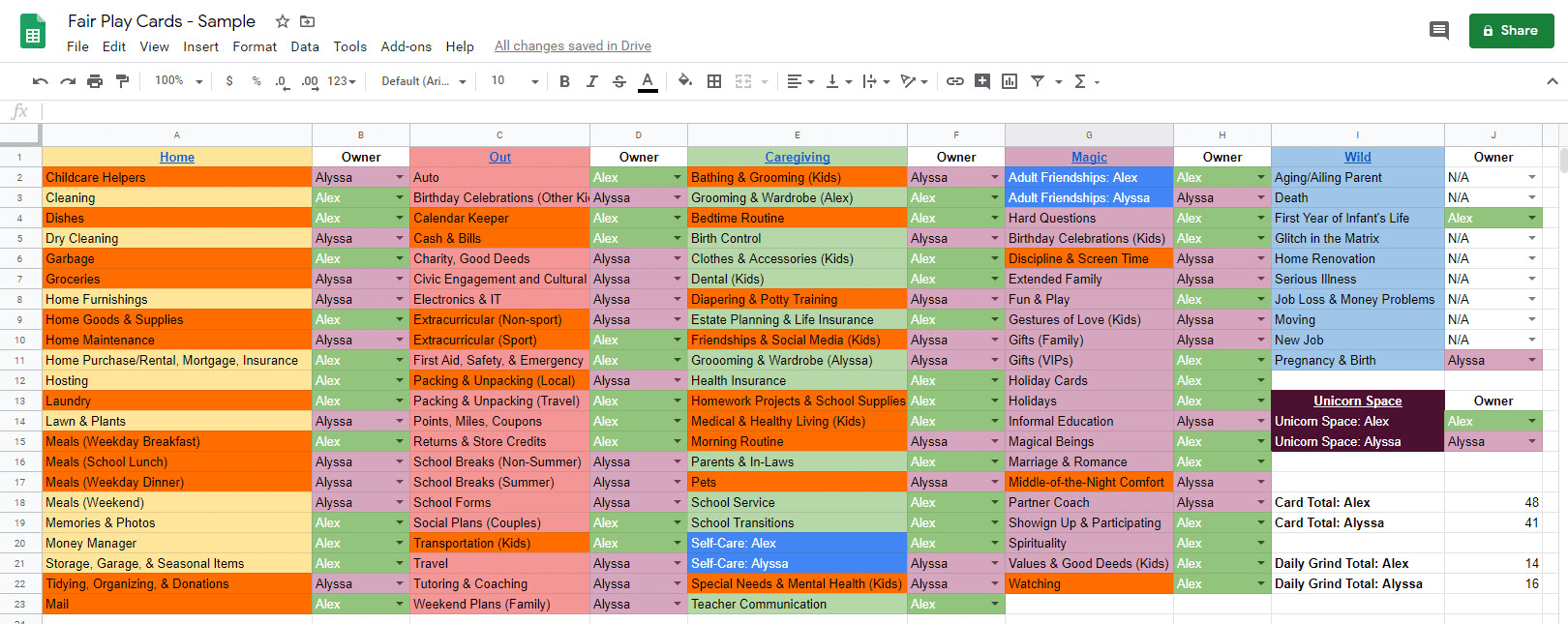Format as percent icon
Viewport: 1568px width, 624px height.
click(256, 81)
